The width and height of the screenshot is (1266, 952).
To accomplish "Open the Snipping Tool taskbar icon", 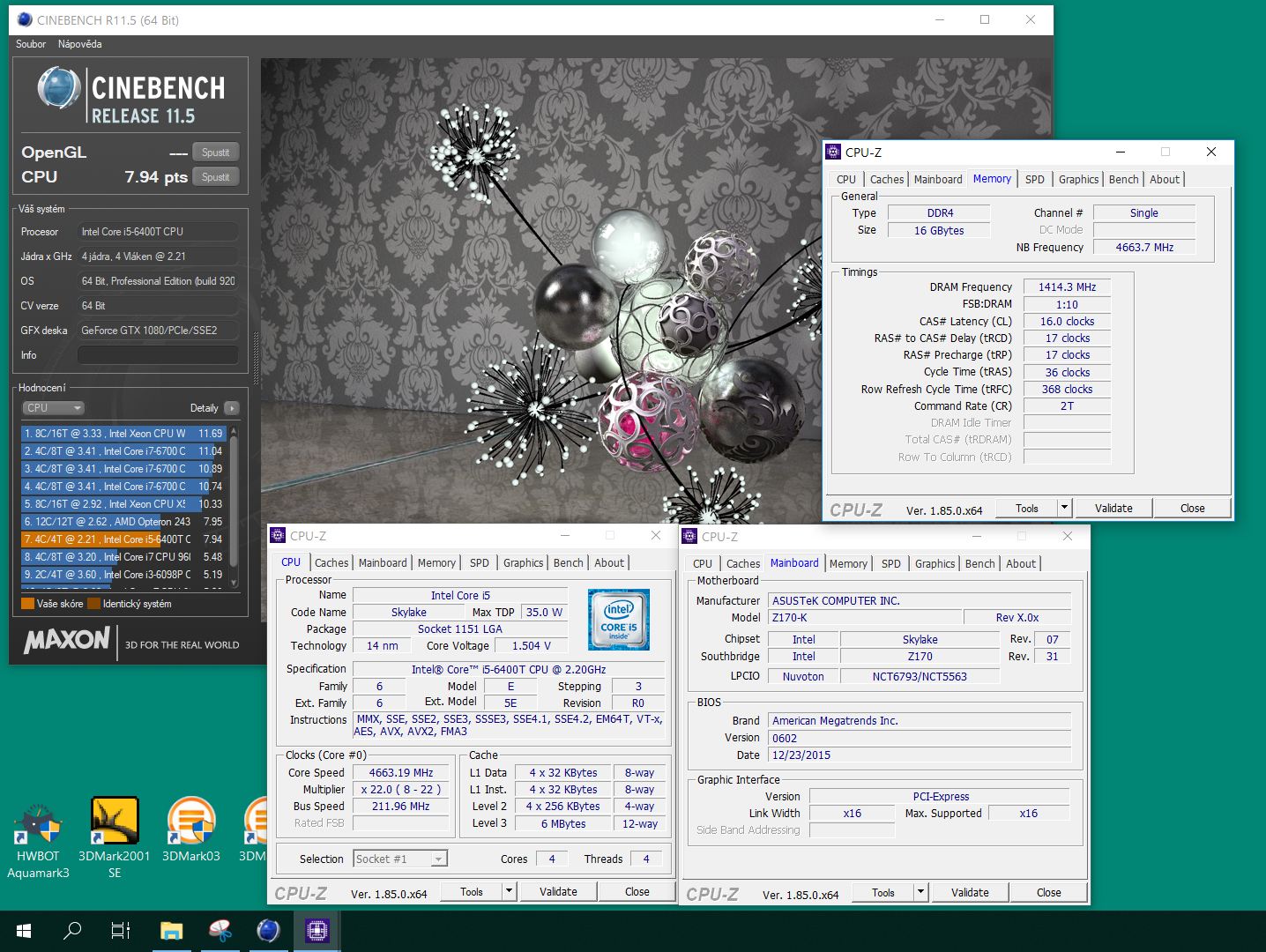I will 220,931.
